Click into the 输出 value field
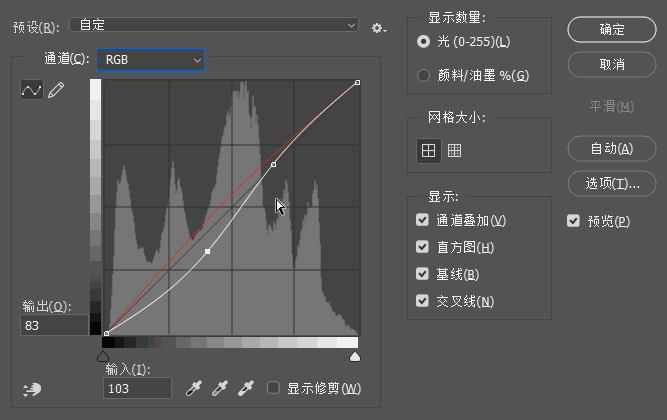This screenshot has height=420, width=667. (54, 326)
